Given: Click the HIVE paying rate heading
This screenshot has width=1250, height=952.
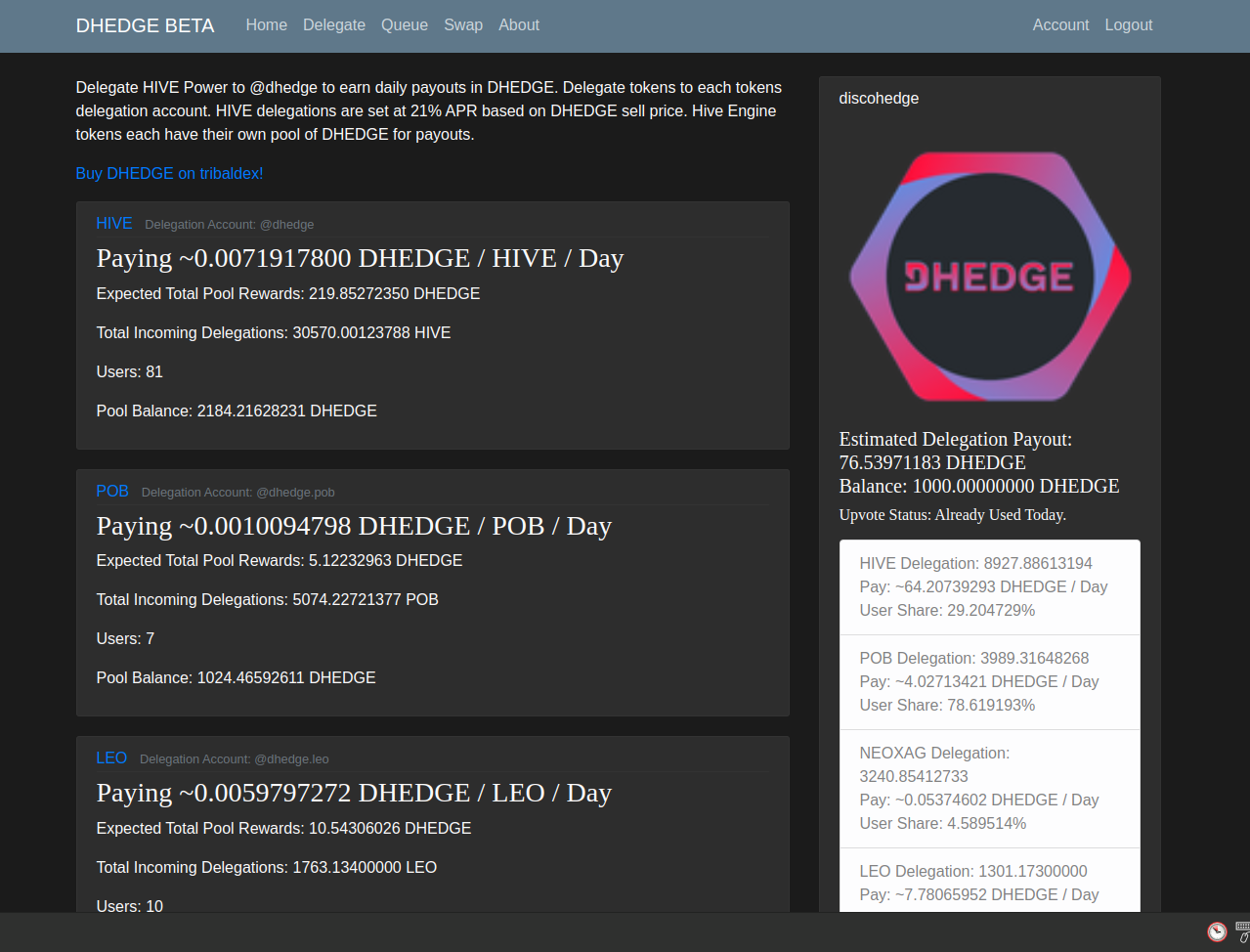Looking at the screenshot, I should (360, 258).
